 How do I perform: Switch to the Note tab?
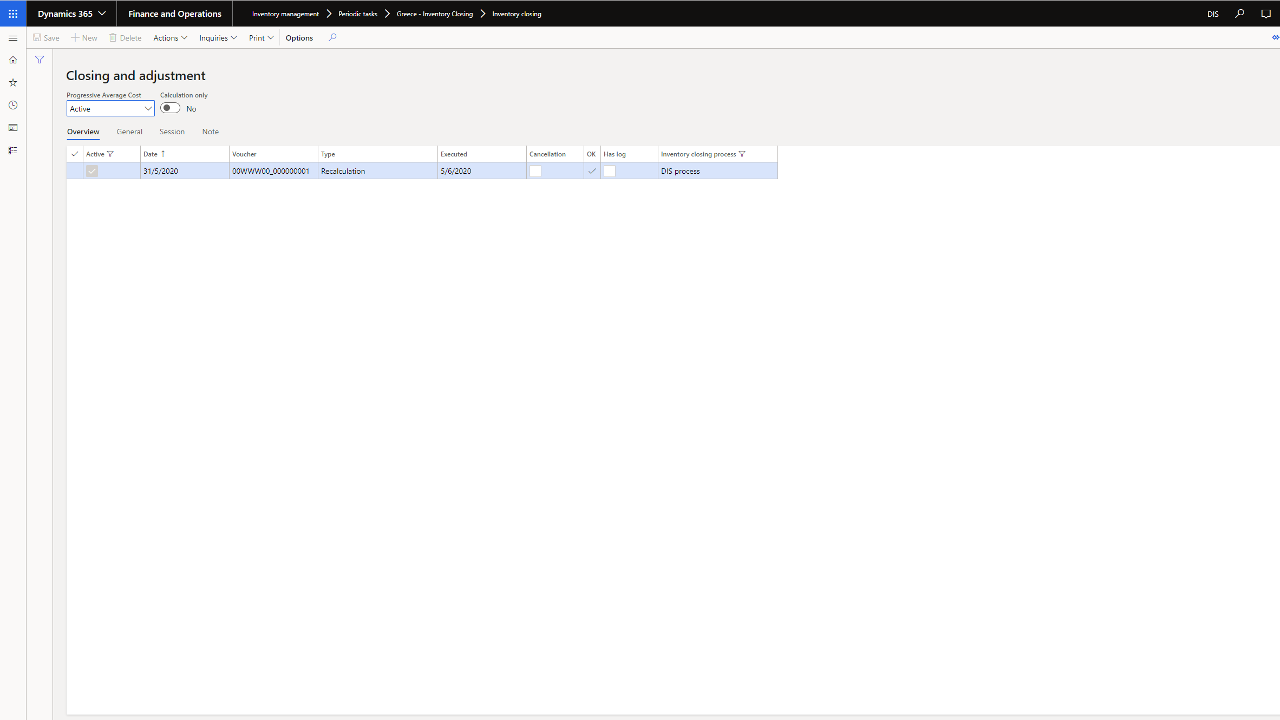point(210,132)
